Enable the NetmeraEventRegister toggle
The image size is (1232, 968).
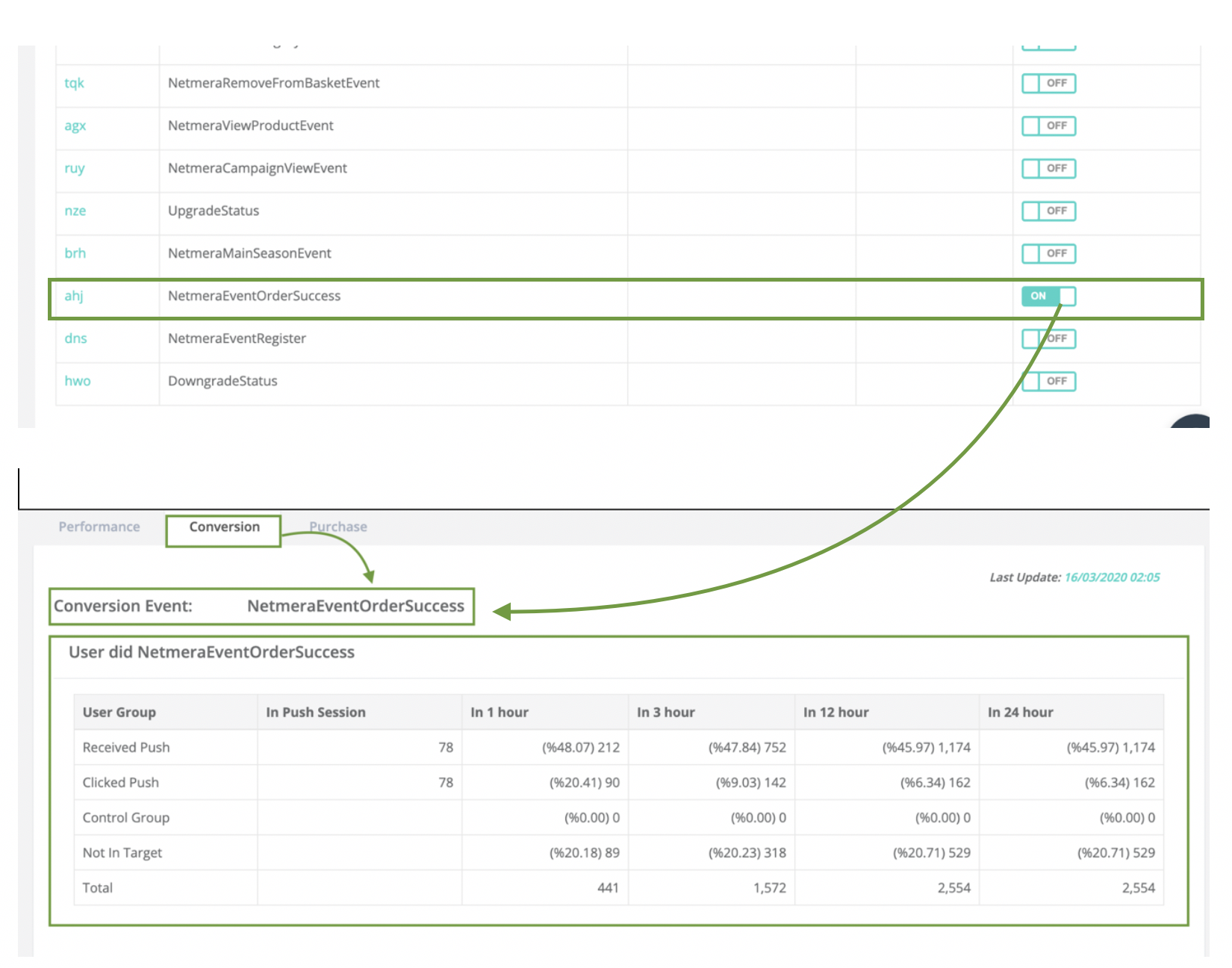1048,338
